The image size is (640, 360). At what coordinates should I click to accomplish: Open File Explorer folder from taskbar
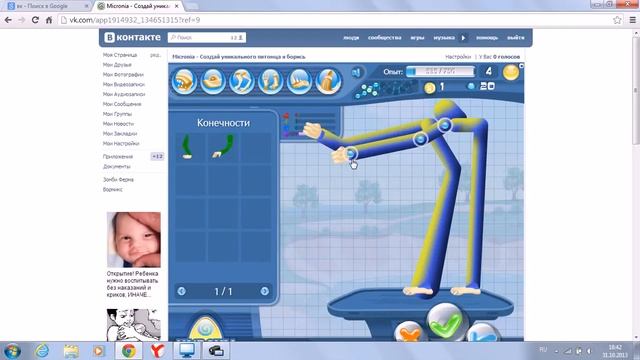pyautogui.click(x=71, y=351)
